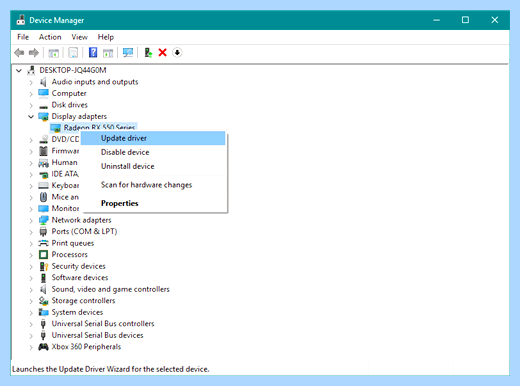Minimize the Device Manager window
Screen dimensions: 520x386
pyautogui.click(x=436, y=20)
